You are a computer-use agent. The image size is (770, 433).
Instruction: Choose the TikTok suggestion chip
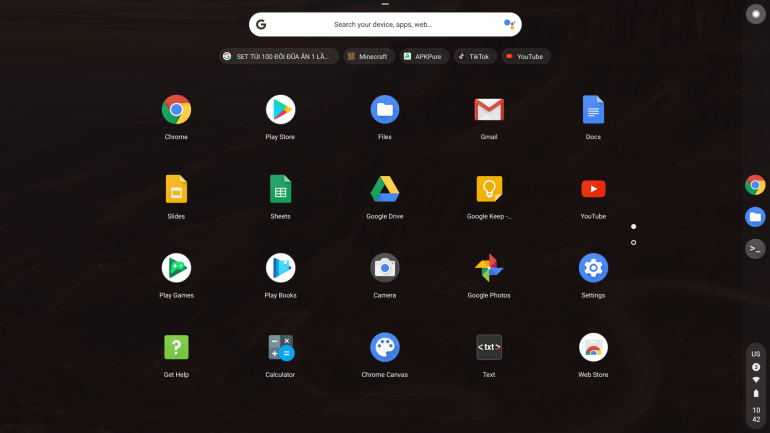coord(475,56)
